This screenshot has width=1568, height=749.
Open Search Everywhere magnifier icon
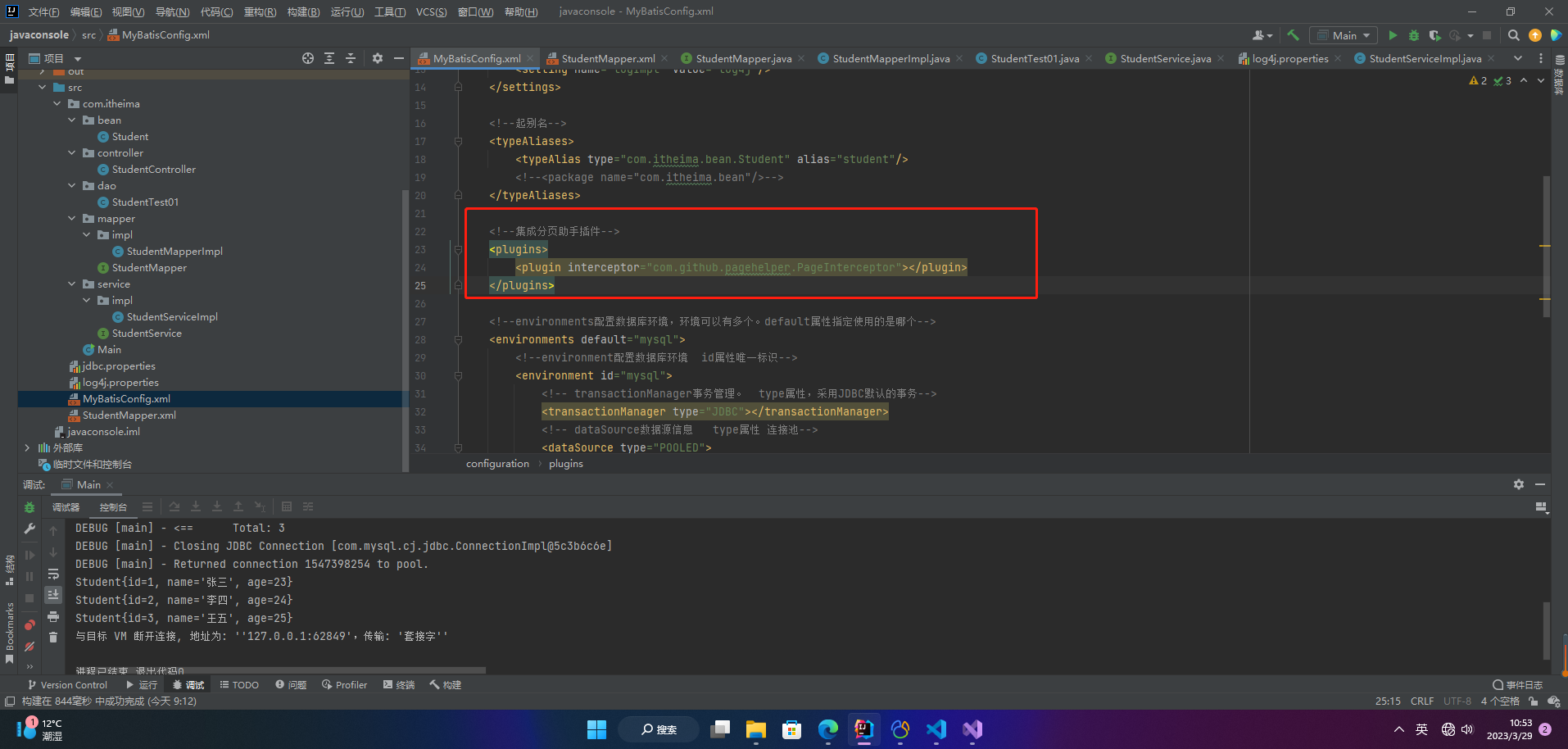[x=1513, y=35]
